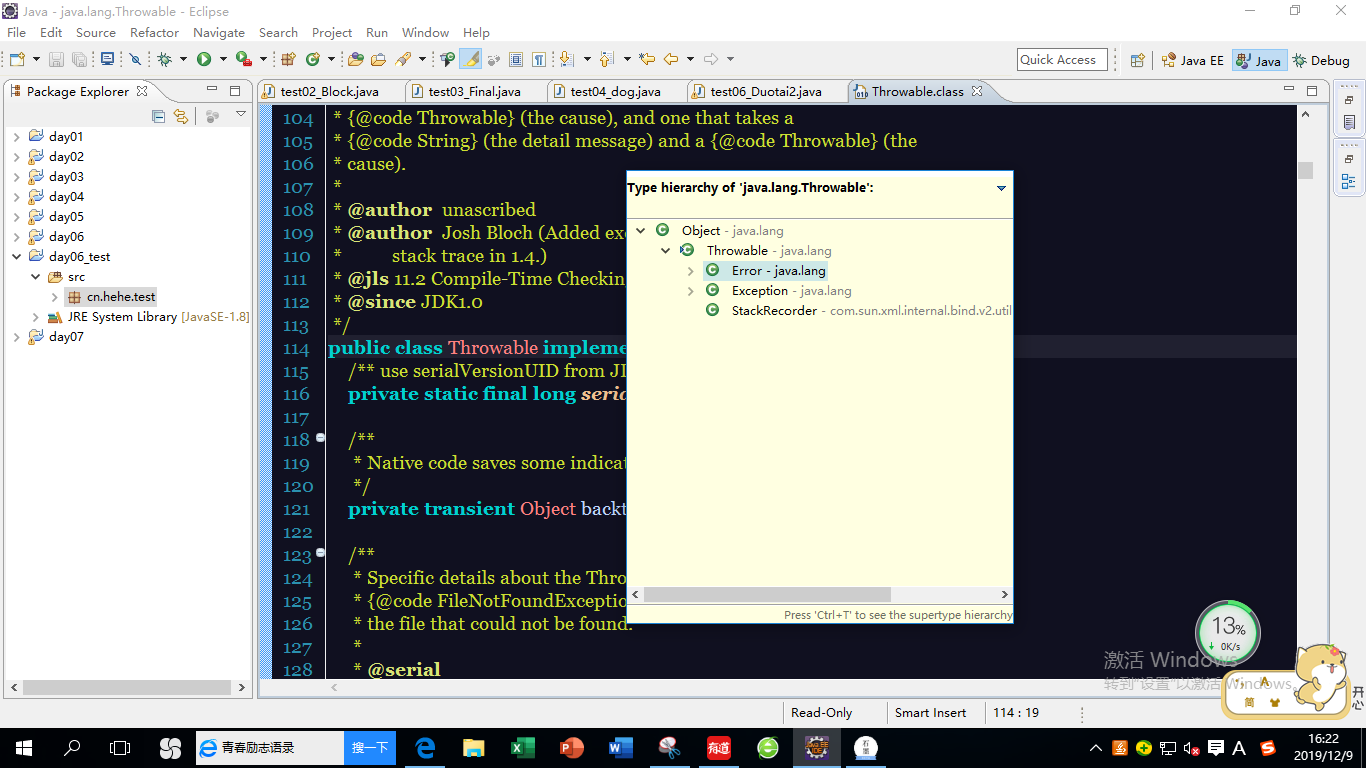Click the Open Type toolbar icon
Viewport: 1366px width, 768px height.
tap(356, 60)
